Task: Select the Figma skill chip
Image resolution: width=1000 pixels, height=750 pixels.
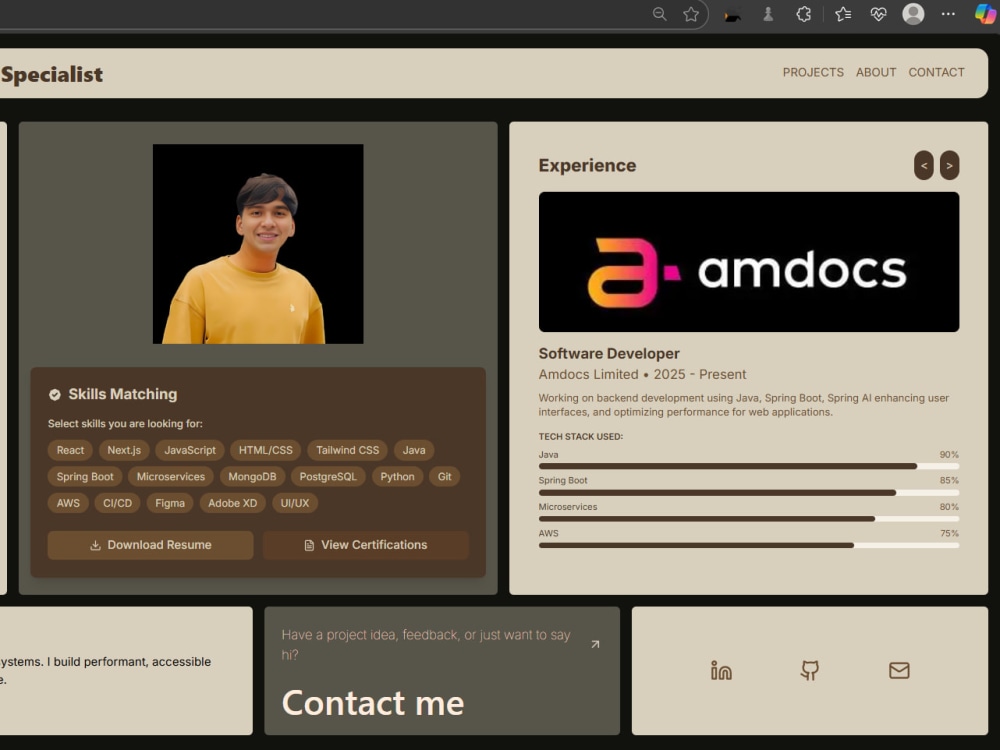Action: click(x=170, y=503)
